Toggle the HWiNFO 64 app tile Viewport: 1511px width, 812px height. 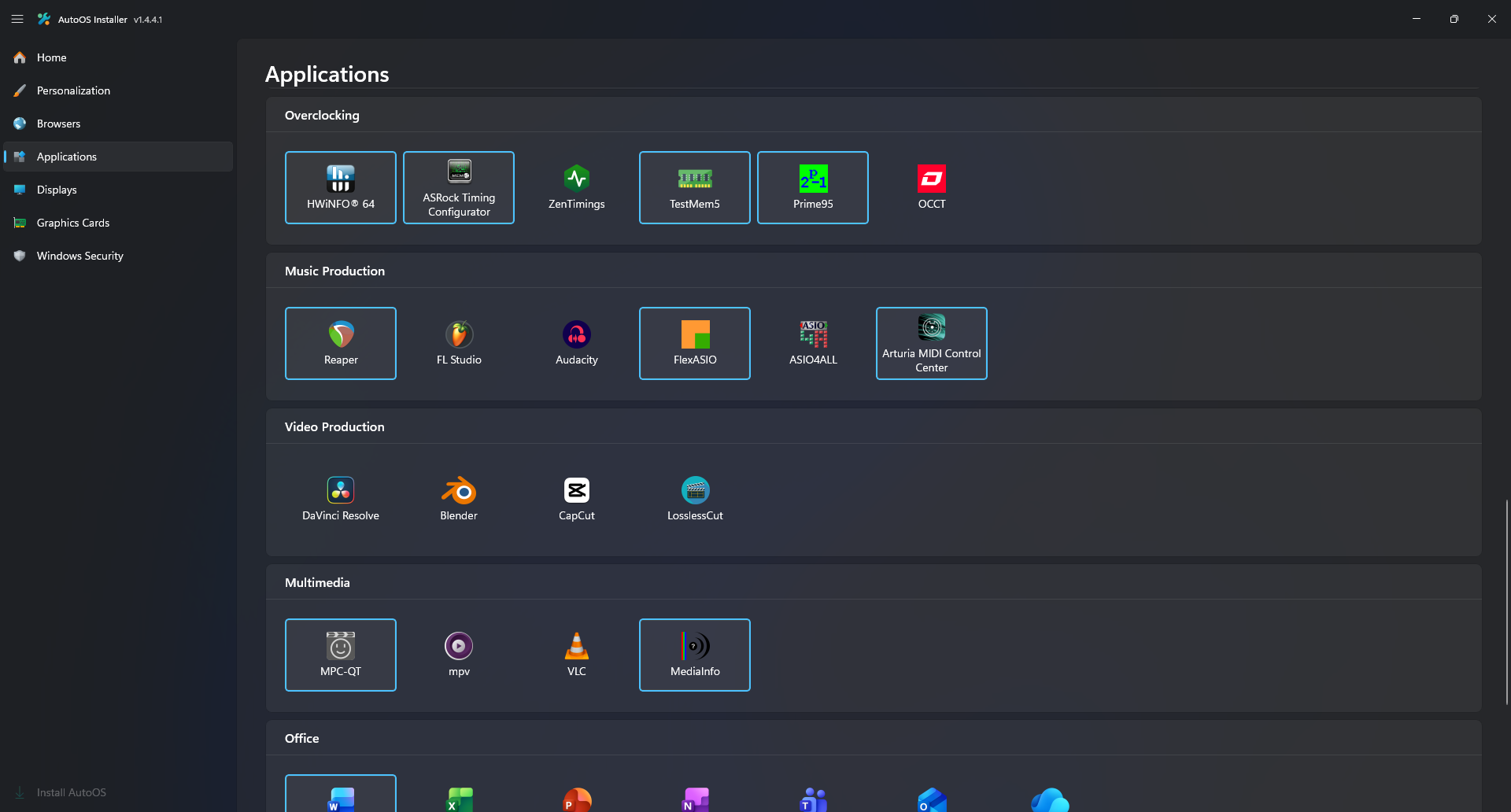(x=341, y=187)
